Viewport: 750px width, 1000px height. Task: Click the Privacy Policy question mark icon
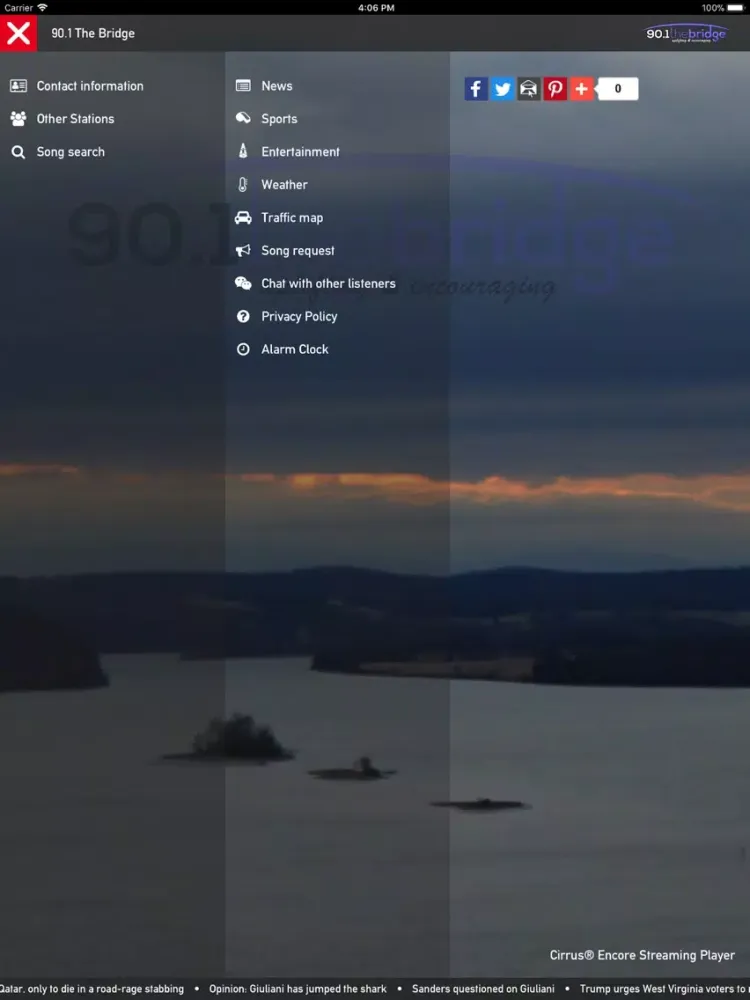tap(243, 316)
